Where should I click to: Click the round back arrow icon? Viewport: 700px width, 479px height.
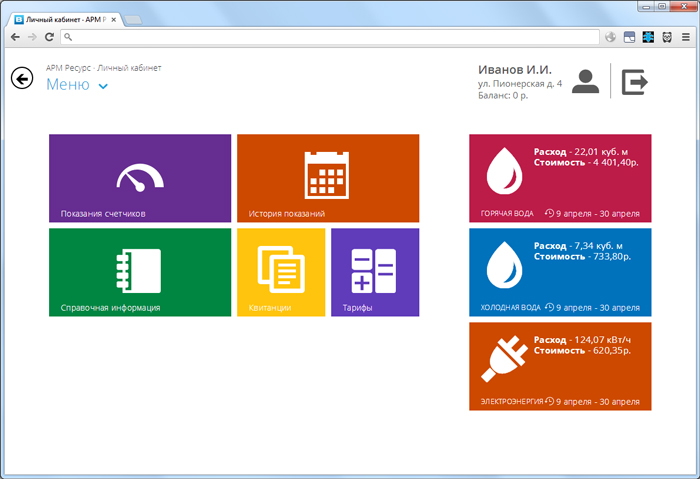[22, 79]
